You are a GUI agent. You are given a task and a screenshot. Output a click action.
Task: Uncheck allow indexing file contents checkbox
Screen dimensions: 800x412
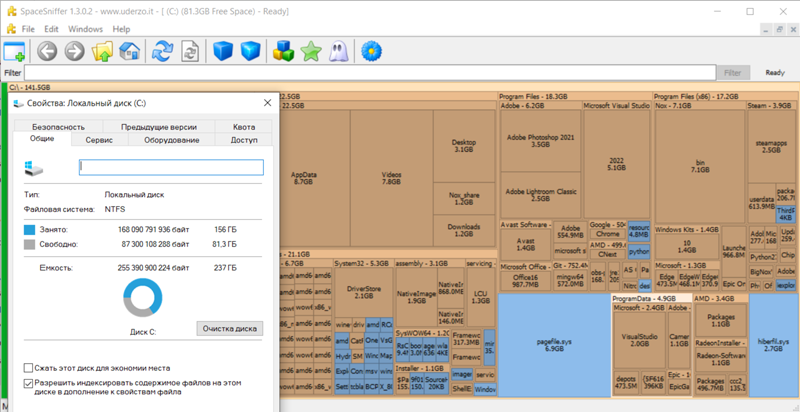(29, 382)
